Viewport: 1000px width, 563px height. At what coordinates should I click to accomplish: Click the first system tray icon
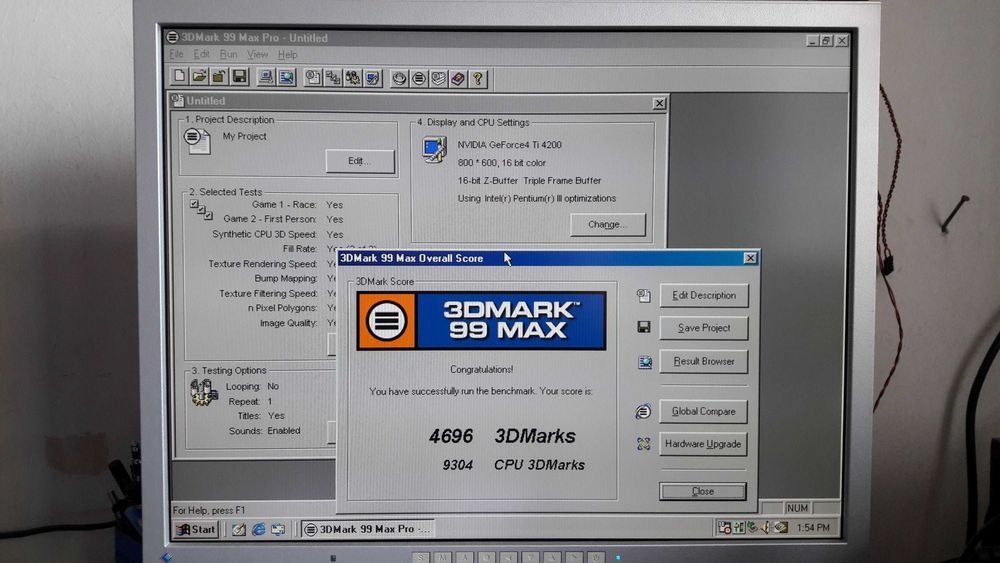tap(724, 527)
